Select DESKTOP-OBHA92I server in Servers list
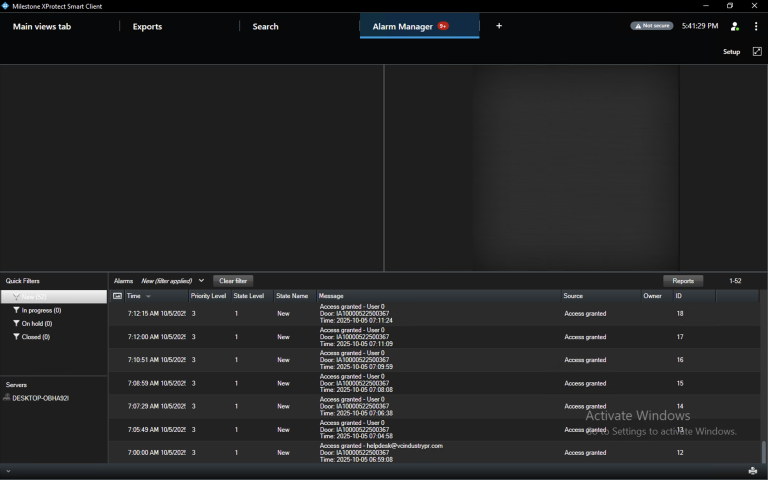The height and width of the screenshot is (480, 768). coord(40,398)
